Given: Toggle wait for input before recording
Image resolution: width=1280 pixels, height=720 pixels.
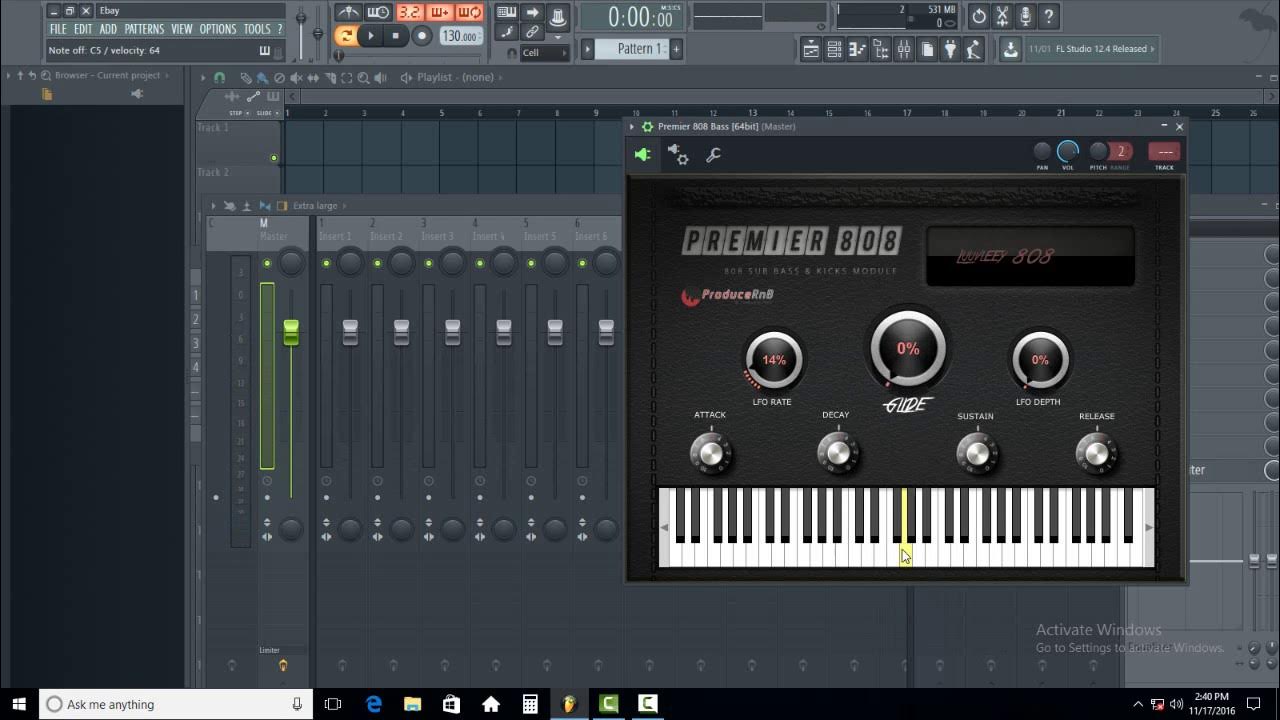Looking at the screenshot, I should (378, 12).
